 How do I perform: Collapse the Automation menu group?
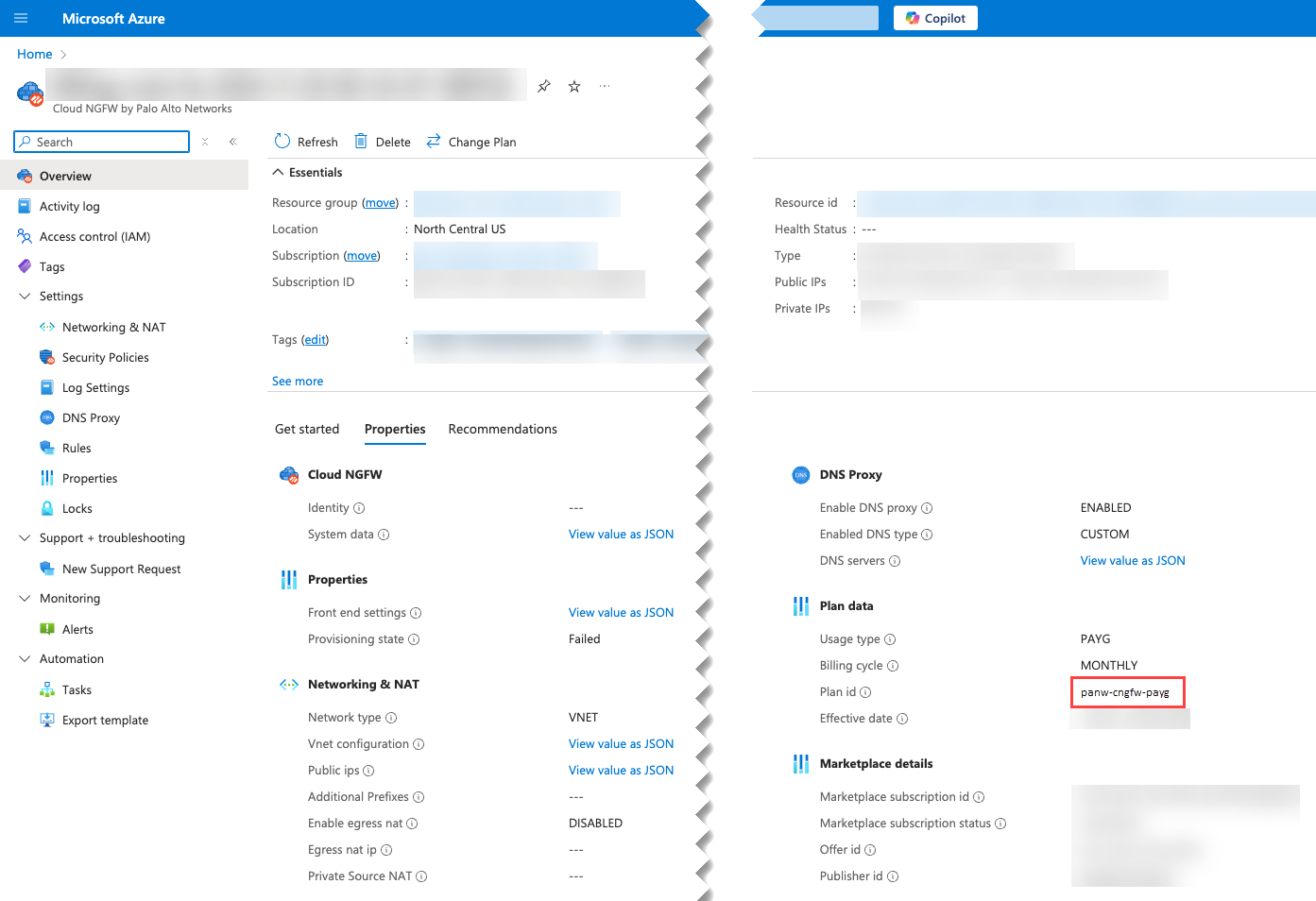point(25,659)
